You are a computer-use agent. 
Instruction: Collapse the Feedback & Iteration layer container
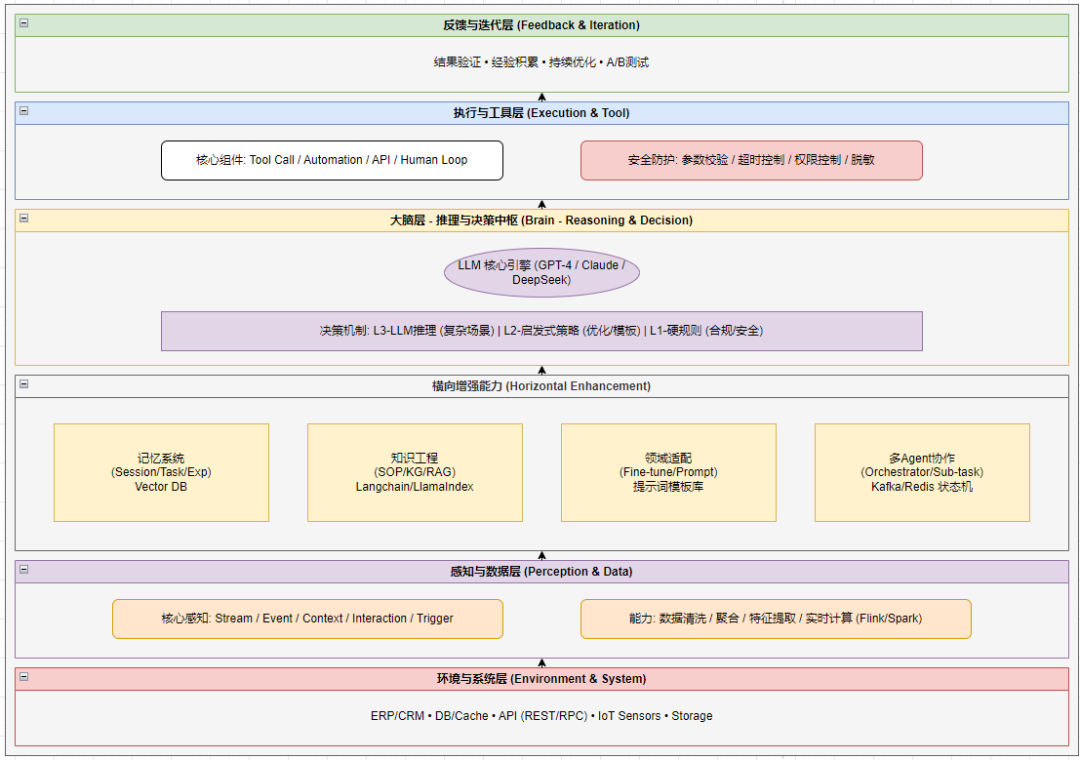click(x=24, y=24)
